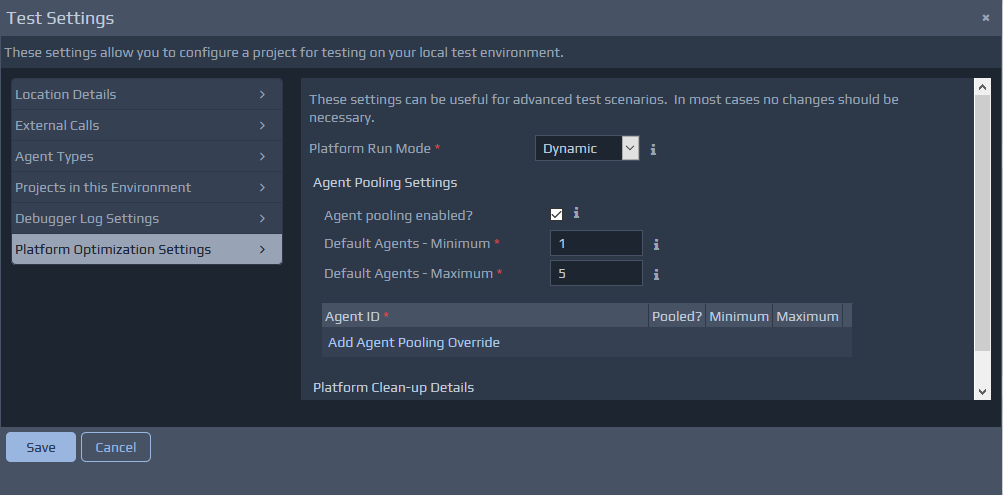This screenshot has width=1003, height=495.
Task: Click the Cancel button
Action: 116,447
